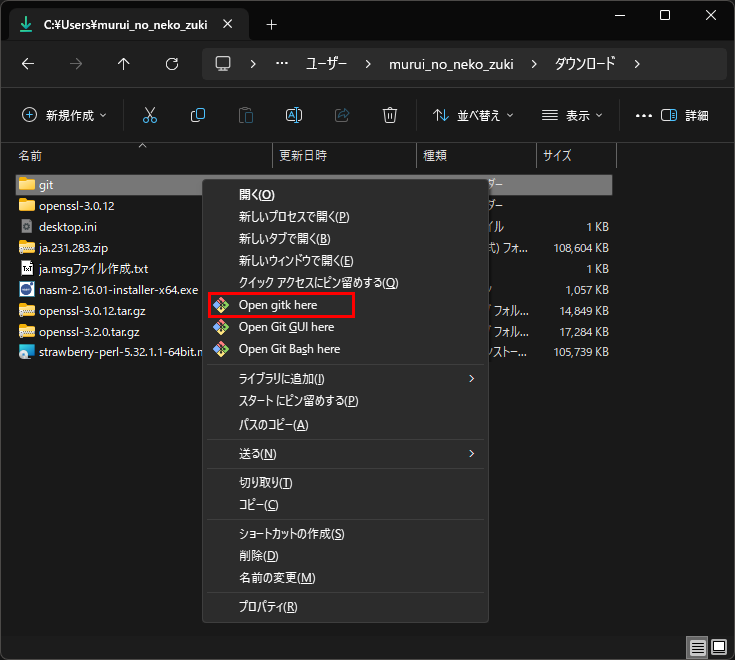Choose 新しいプロセスで開く(P)
Image resolution: width=735 pixels, height=660 pixels.
pyautogui.click(x=345, y=217)
